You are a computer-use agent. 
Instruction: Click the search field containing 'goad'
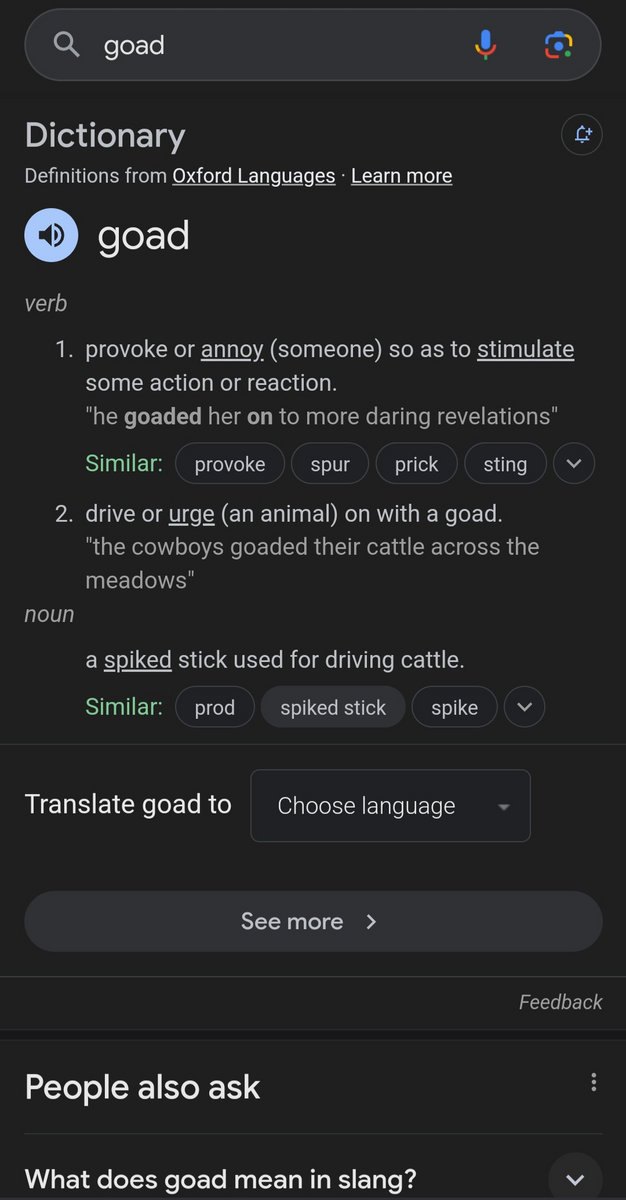coord(280,45)
